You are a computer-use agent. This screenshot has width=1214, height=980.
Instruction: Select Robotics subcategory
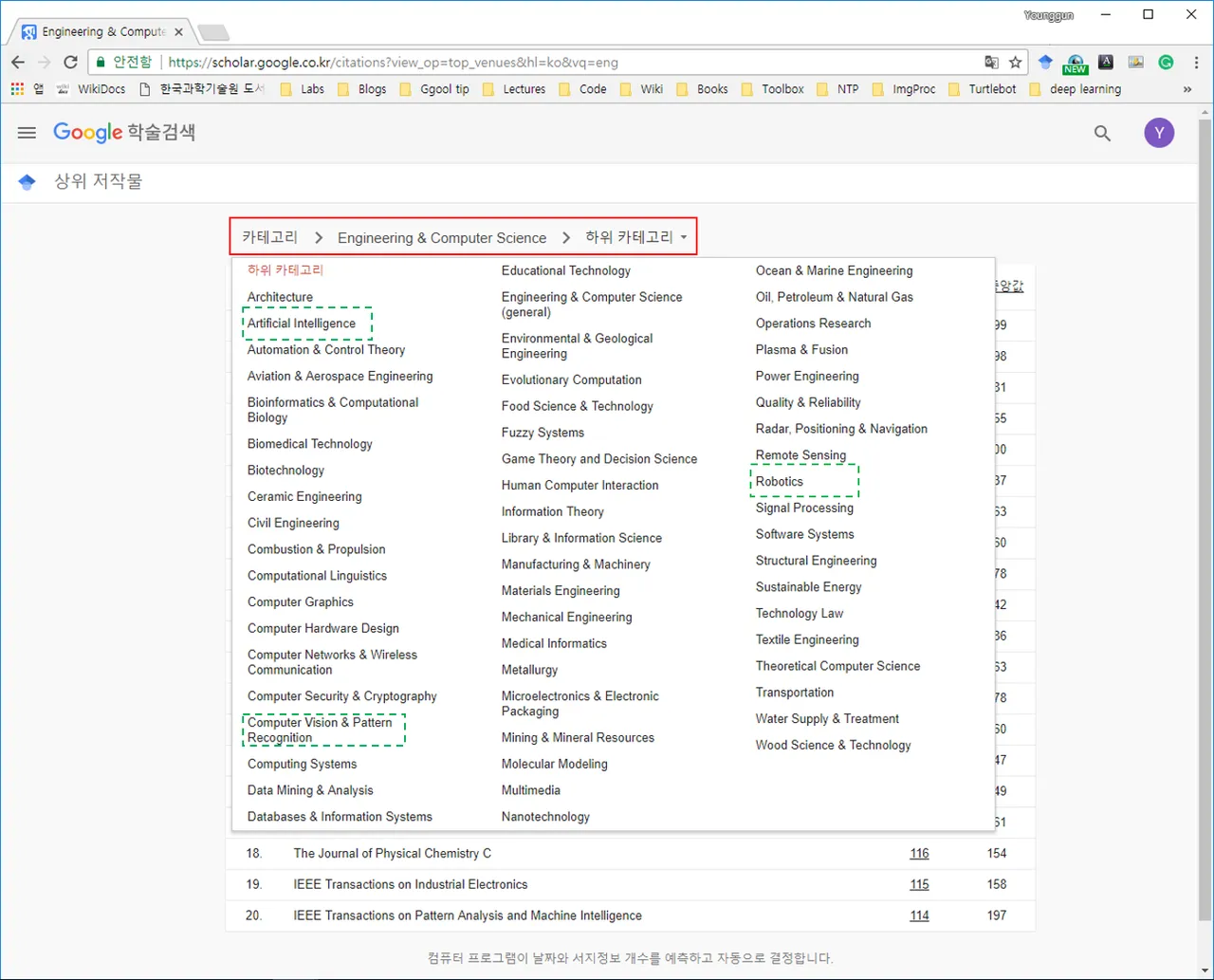click(780, 482)
